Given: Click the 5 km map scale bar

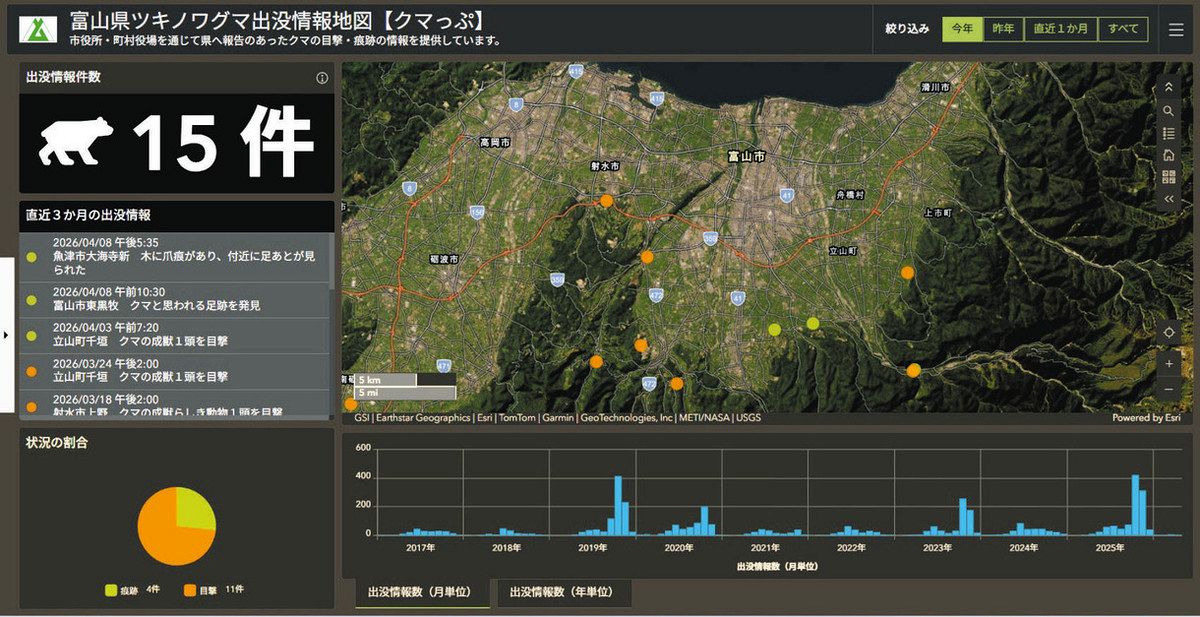Looking at the screenshot, I should [x=386, y=380].
